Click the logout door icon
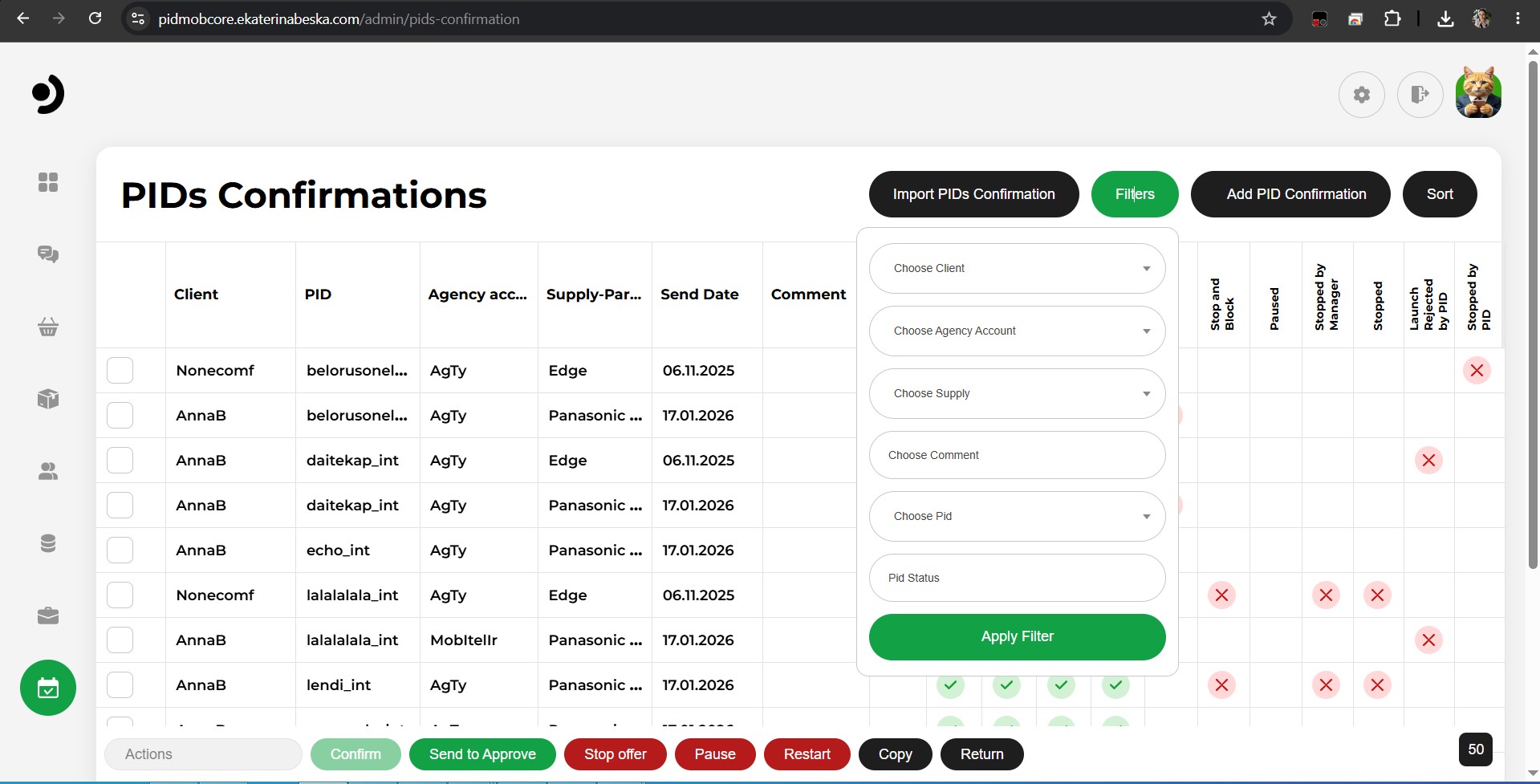The width and height of the screenshot is (1540, 784). point(1420,95)
